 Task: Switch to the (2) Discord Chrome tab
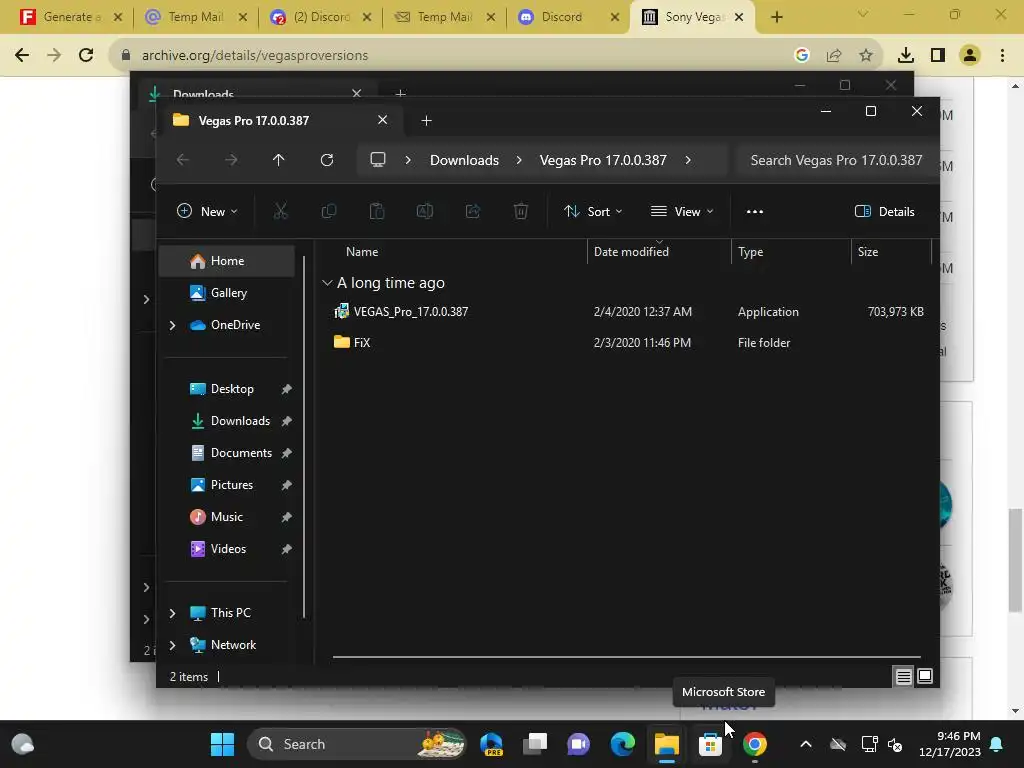pyautogui.click(x=320, y=17)
